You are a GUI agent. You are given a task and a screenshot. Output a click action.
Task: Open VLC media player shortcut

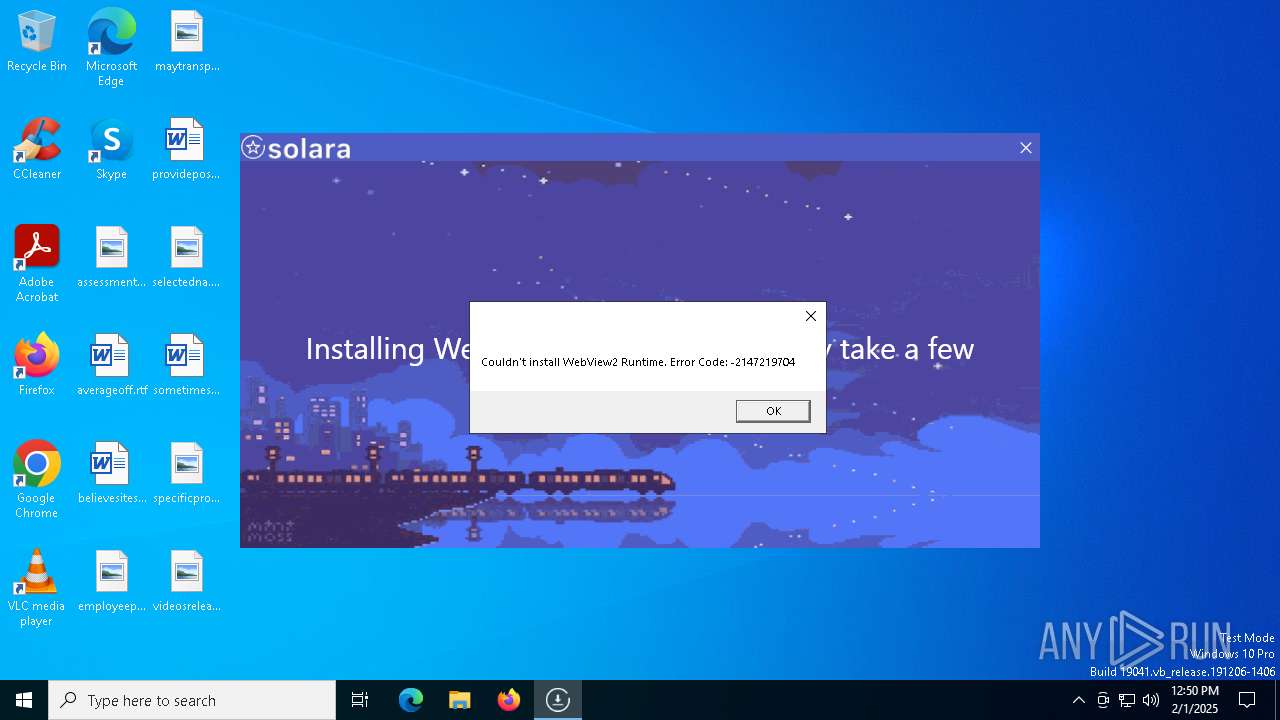point(37,587)
